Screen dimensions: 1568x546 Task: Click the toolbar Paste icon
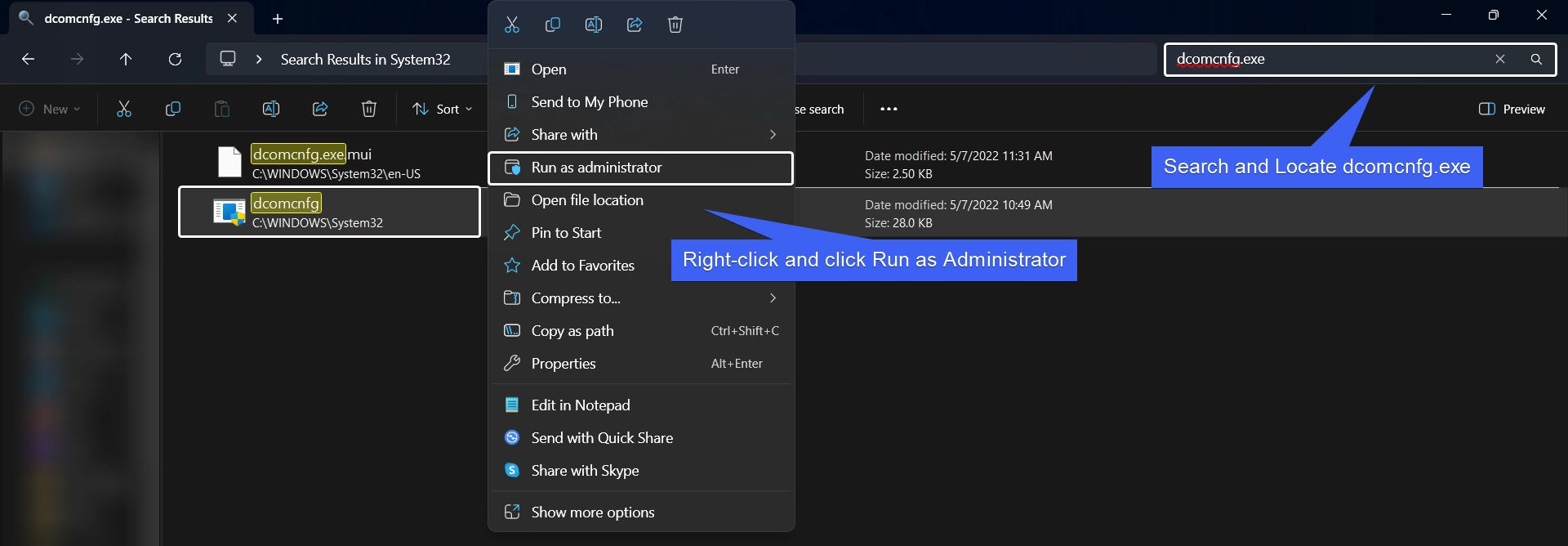click(222, 109)
